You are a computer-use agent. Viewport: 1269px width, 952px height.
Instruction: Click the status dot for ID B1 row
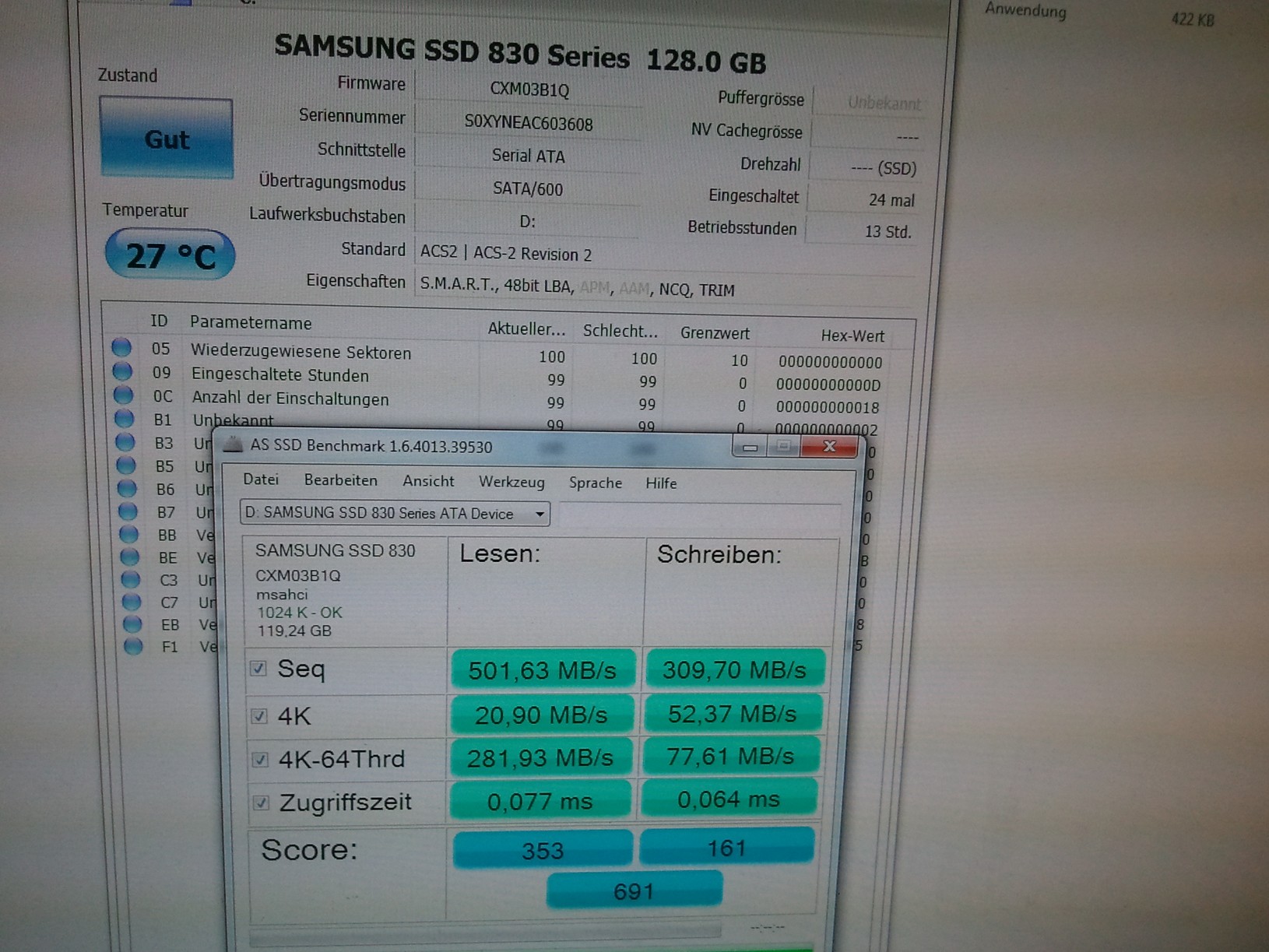tap(124, 419)
